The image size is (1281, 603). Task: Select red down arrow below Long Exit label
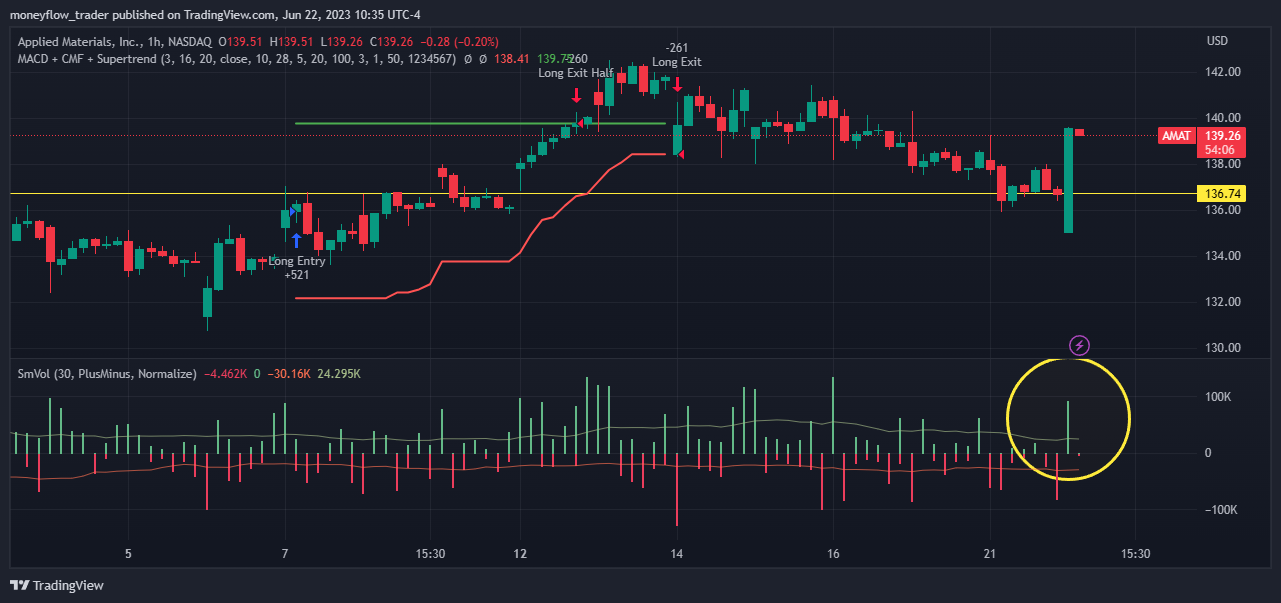tap(677, 84)
